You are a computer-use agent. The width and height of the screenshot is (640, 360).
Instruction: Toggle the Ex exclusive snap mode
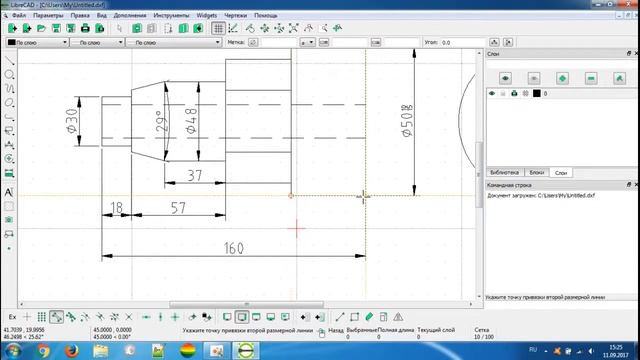point(12,317)
